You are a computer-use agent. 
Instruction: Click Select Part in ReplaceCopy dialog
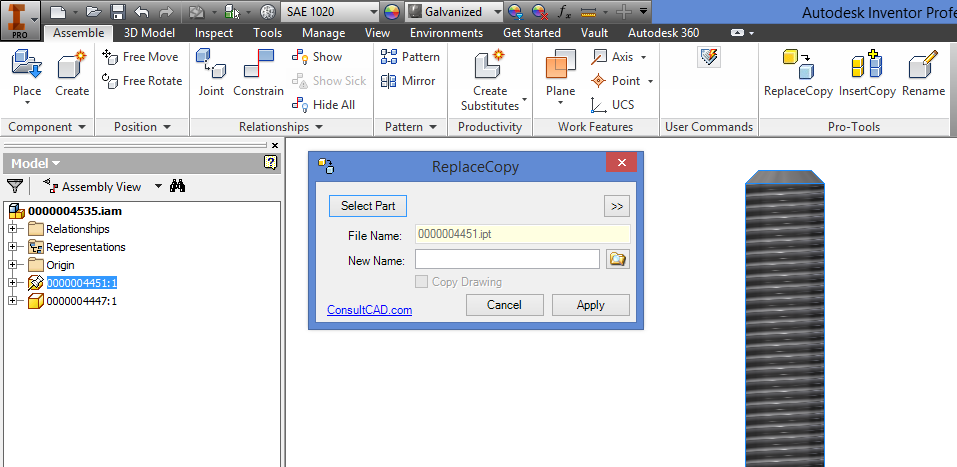pyautogui.click(x=368, y=206)
